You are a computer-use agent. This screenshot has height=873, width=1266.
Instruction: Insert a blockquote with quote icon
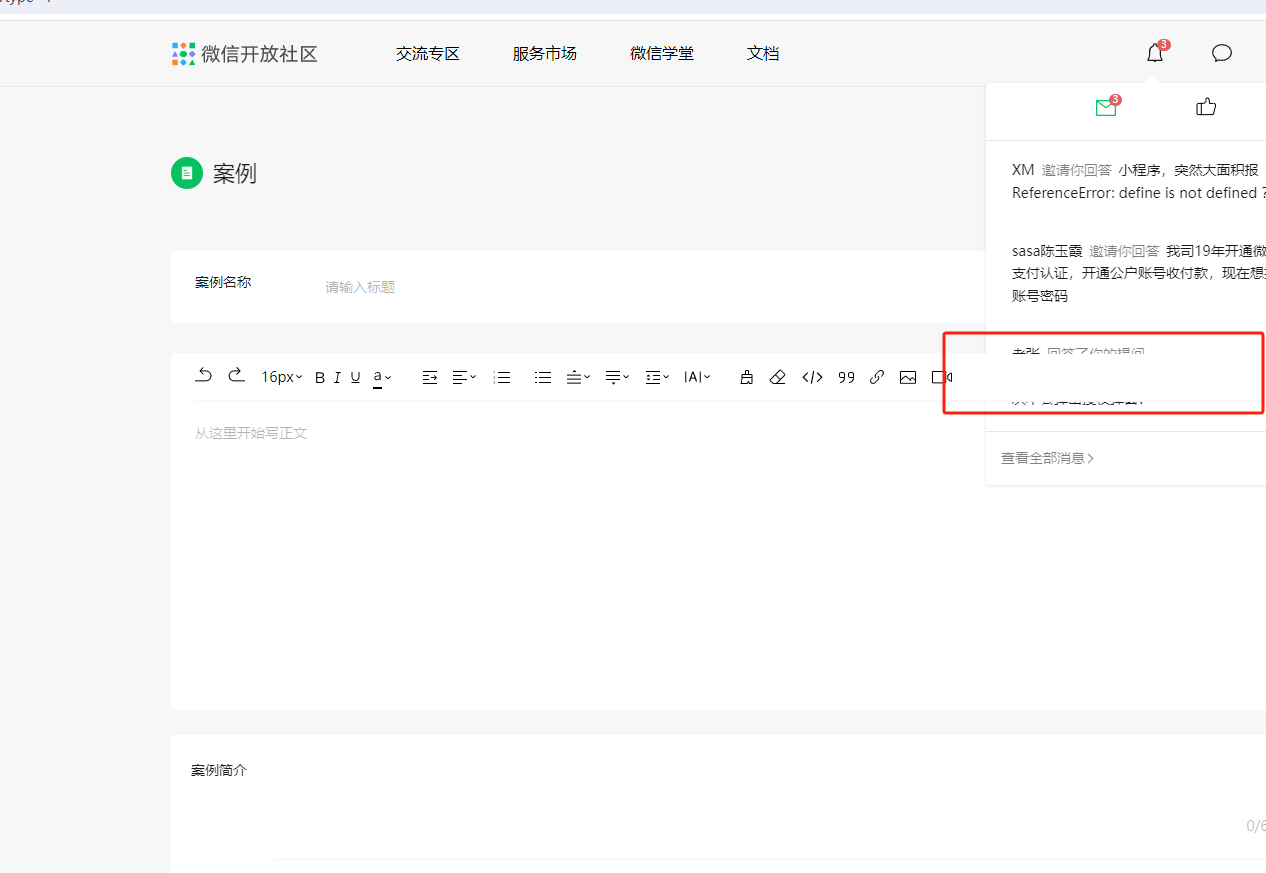[x=846, y=377]
